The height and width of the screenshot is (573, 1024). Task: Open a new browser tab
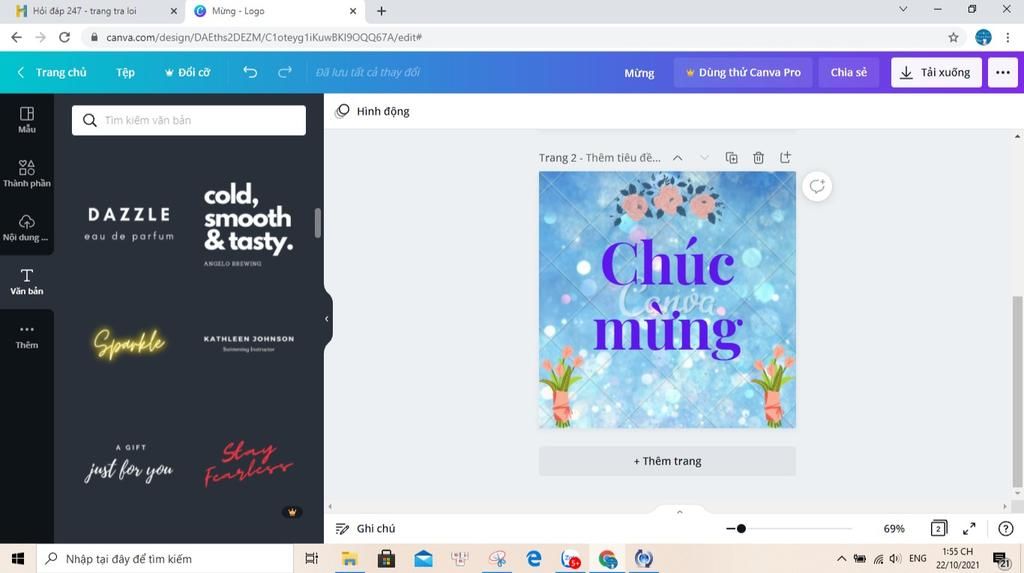381,11
